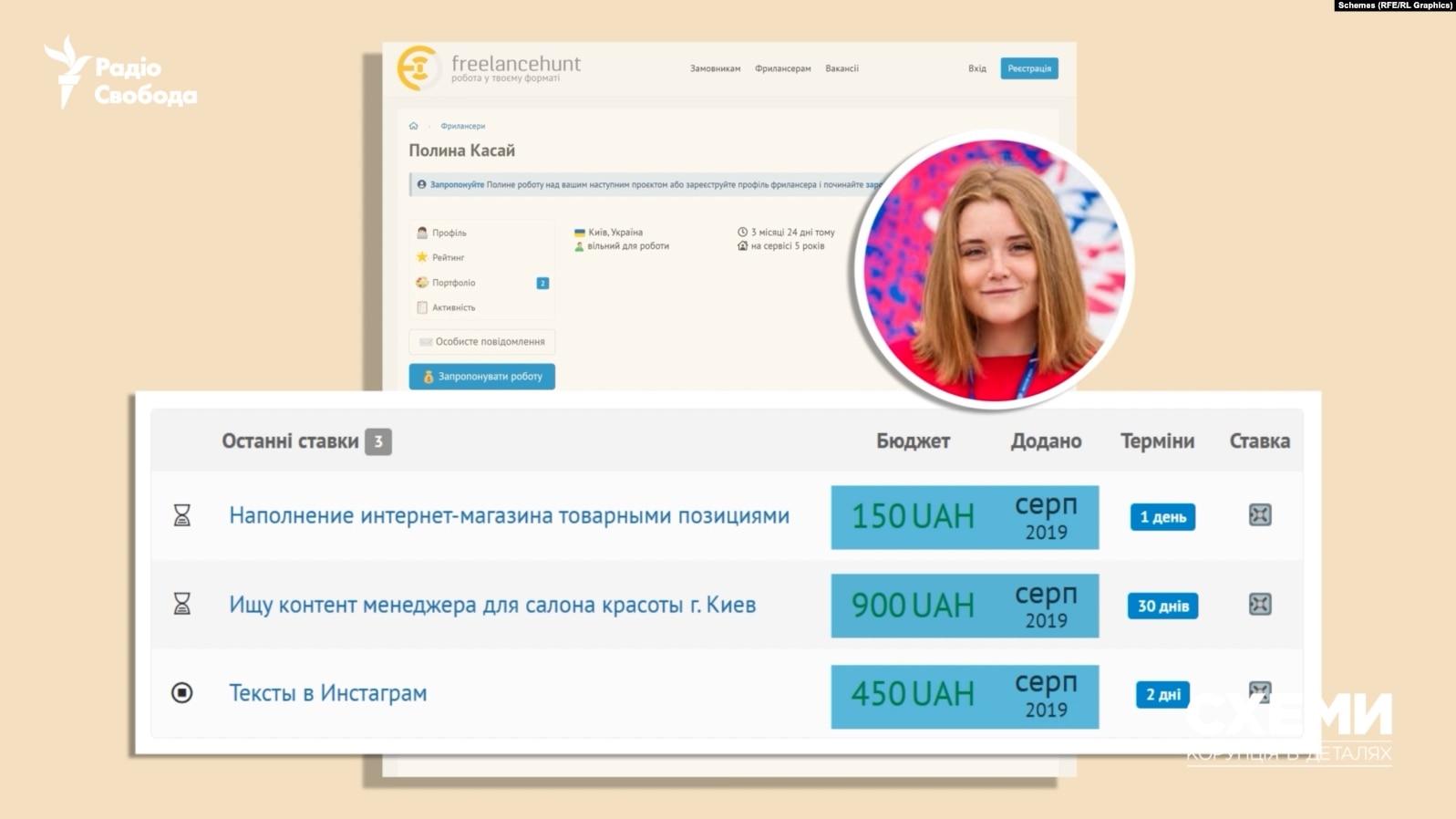This screenshot has width=1456, height=819.
Task: Open Фрилансерам menu item
Action: tap(782, 68)
